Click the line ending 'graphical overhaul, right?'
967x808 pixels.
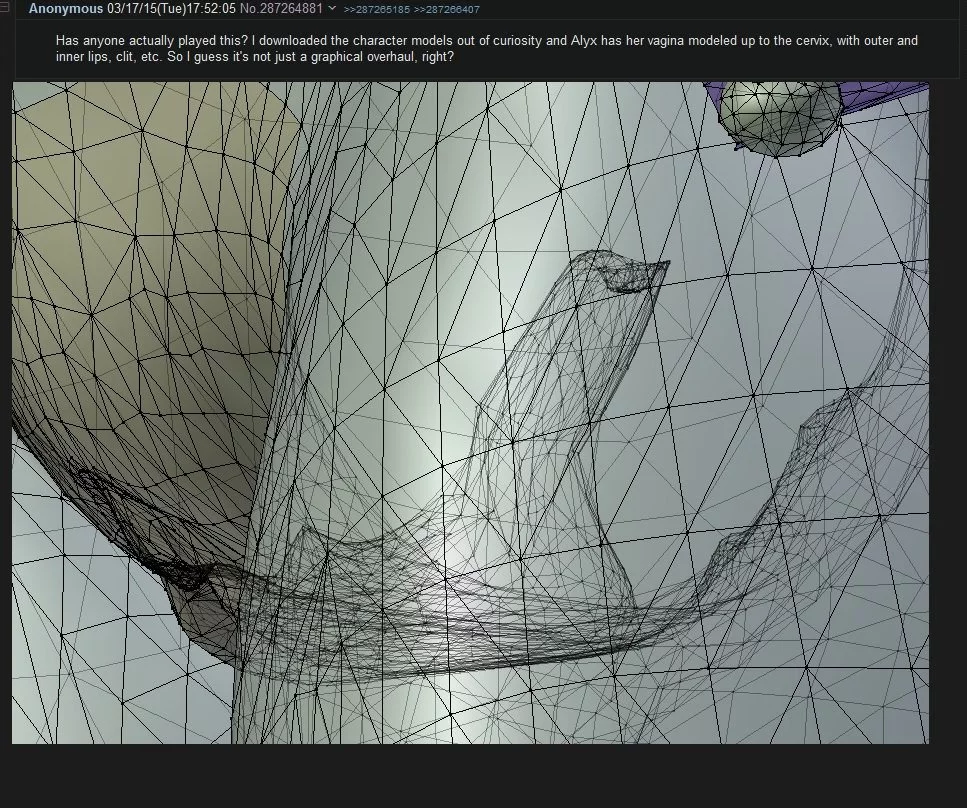click(255, 57)
